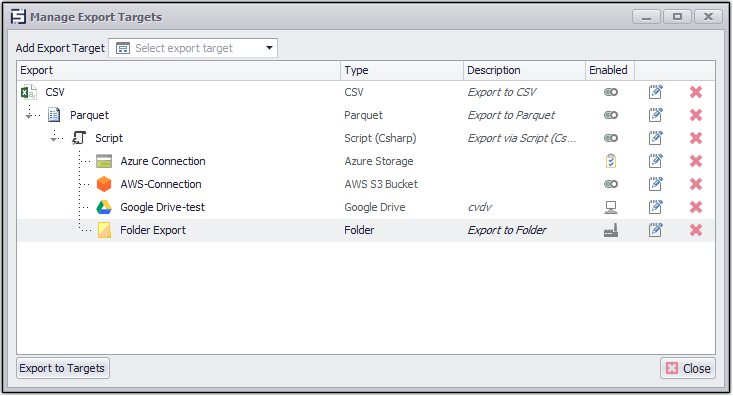Click the orange AWS-Connection icon

click(104, 184)
